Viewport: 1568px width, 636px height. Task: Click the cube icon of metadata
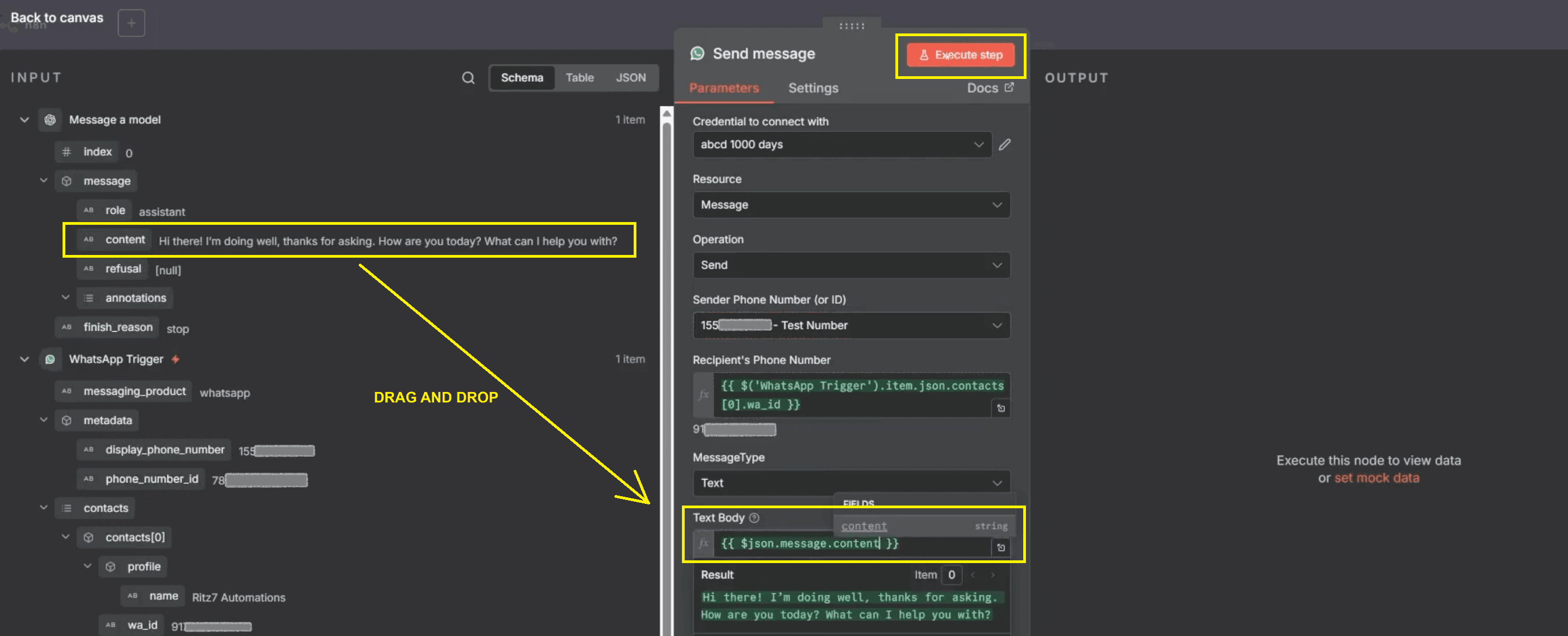click(66, 421)
